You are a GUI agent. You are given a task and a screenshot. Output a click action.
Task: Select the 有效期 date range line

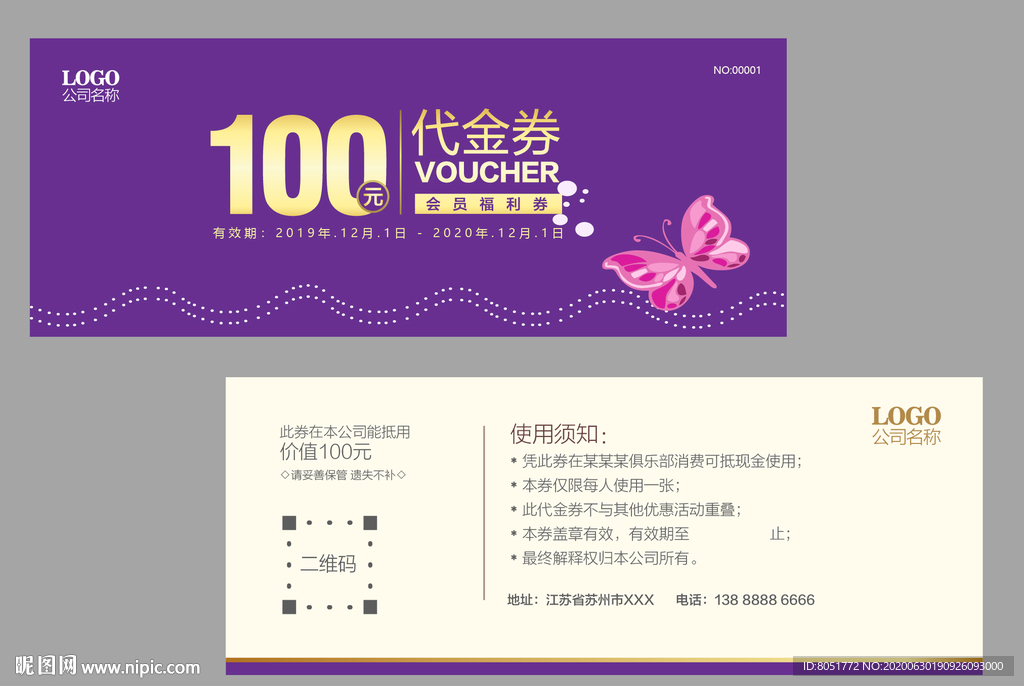(388, 233)
